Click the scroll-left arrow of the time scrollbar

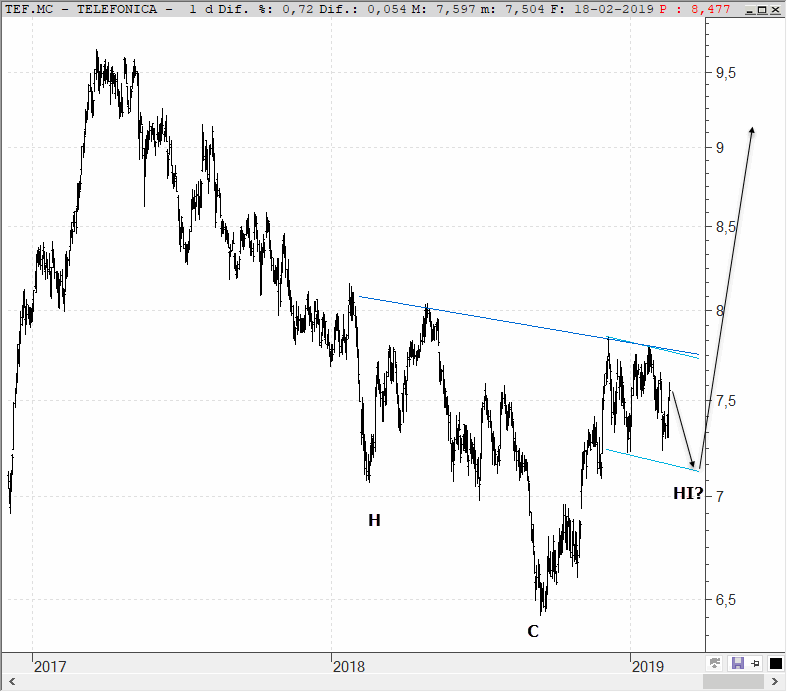tap(12, 681)
